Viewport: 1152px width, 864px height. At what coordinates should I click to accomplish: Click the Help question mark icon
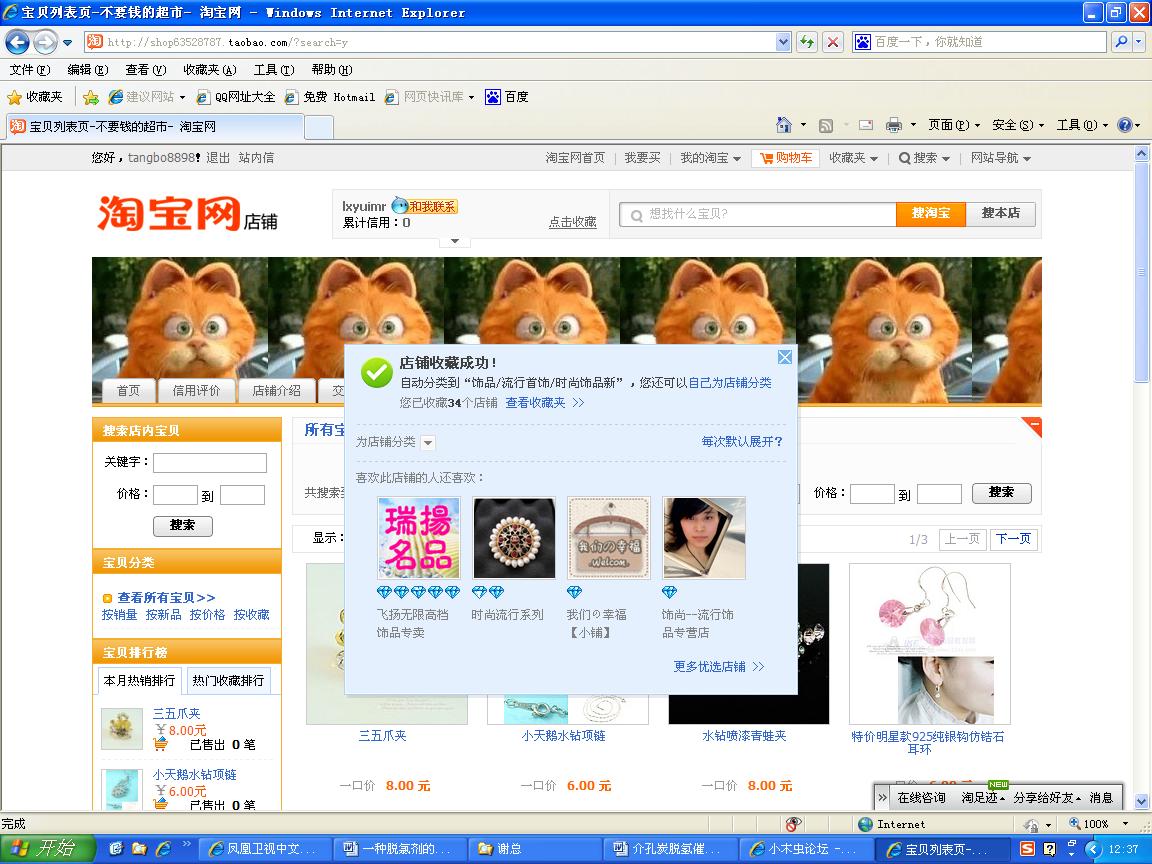point(1124,125)
